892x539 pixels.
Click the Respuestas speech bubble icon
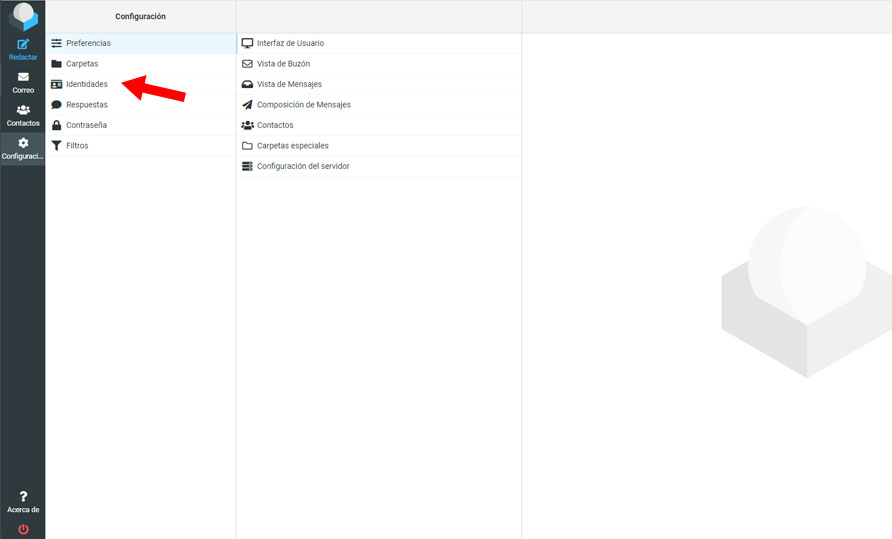pyautogui.click(x=56, y=105)
